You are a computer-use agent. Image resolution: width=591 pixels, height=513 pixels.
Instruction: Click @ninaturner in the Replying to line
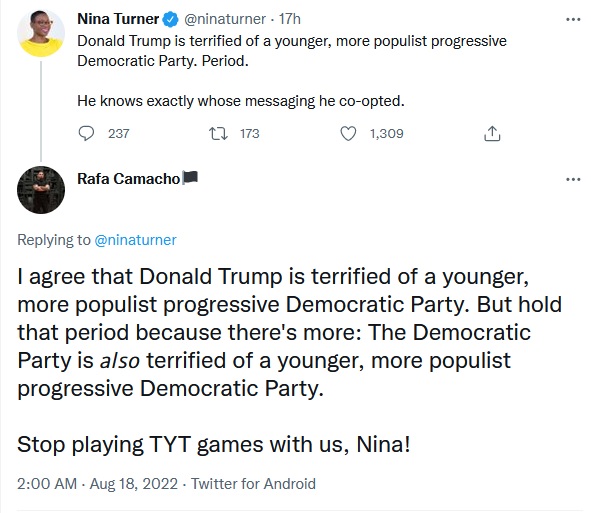click(135, 240)
